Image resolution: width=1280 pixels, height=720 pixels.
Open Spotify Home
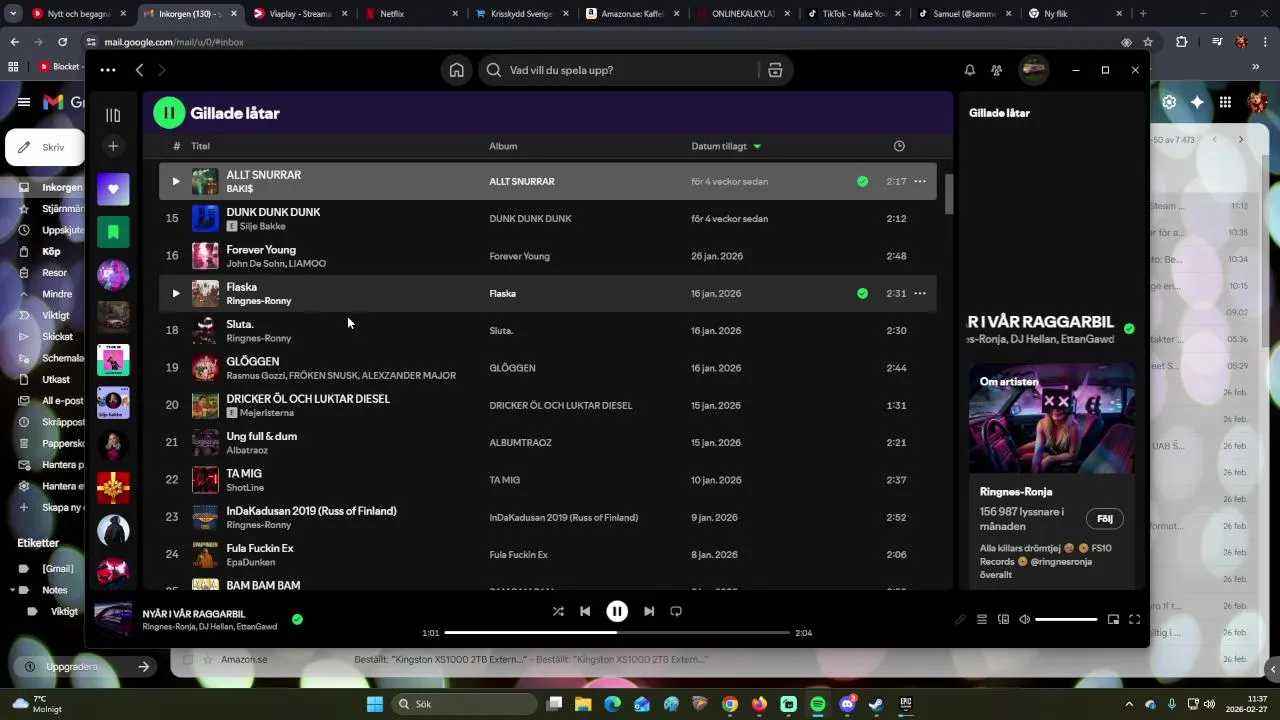point(456,70)
